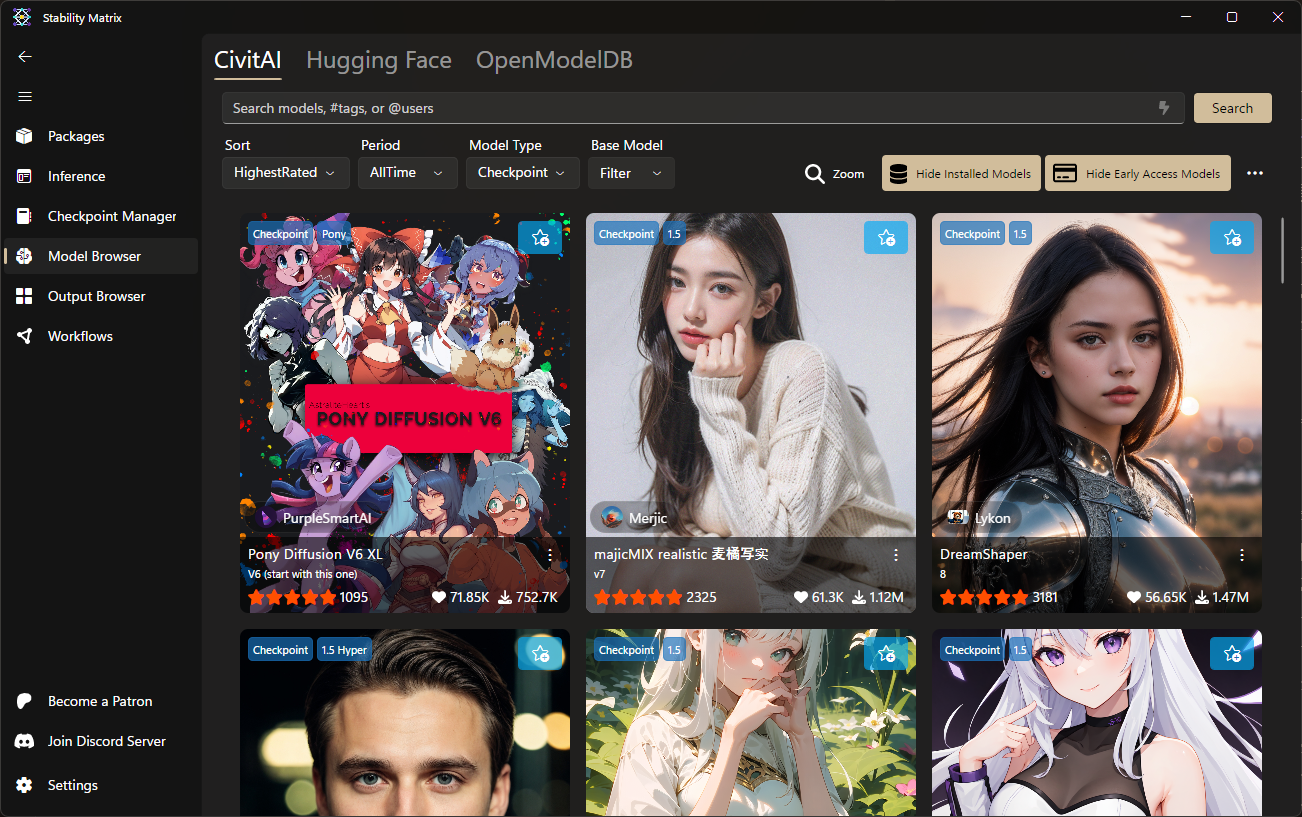Click the PurpleSmartAI author avatar
The width and height of the screenshot is (1302, 817).
(264, 518)
